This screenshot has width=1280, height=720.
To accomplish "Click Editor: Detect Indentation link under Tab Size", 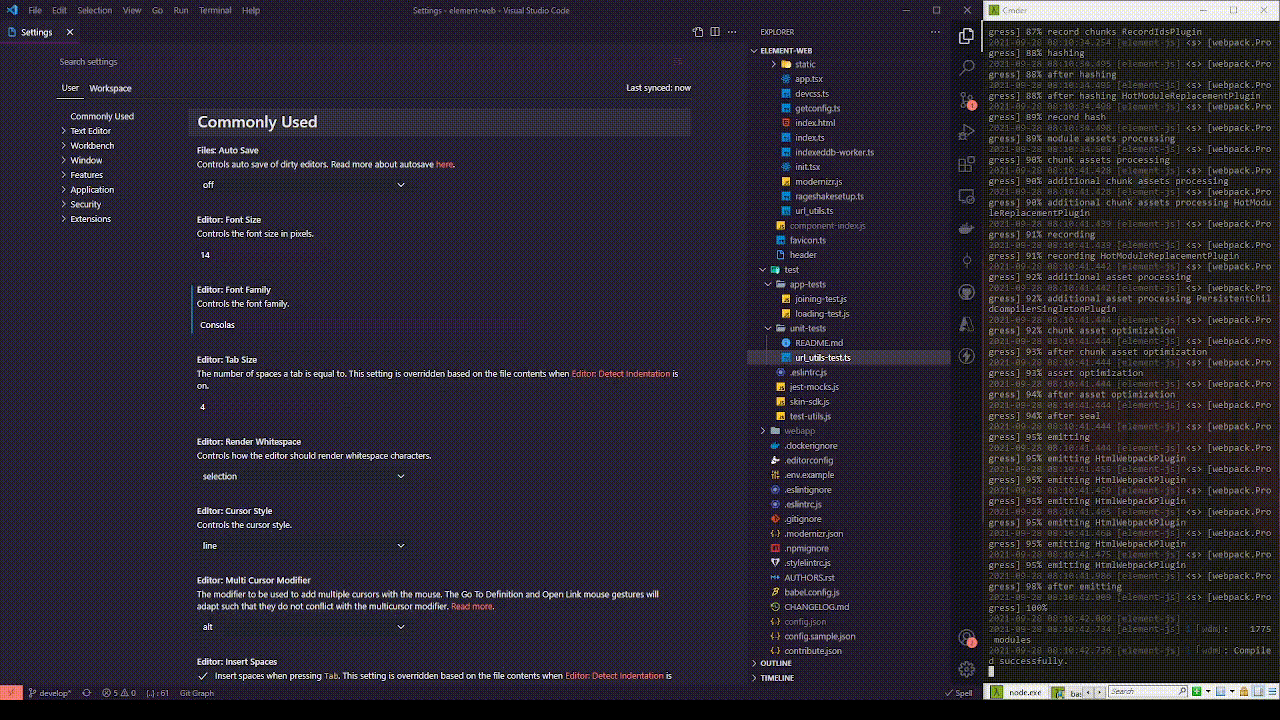I will (620, 374).
